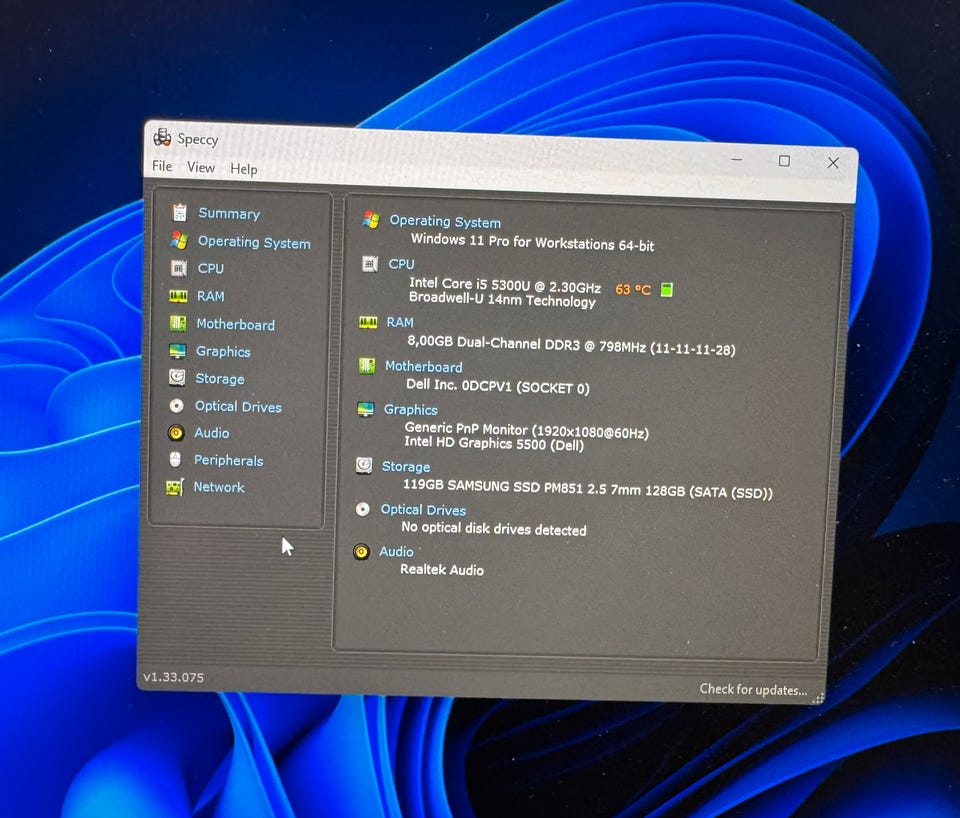Click the Graphics monitor icon in sidebar
This screenshot has height=818, width=960.
[x=178, y=351]
